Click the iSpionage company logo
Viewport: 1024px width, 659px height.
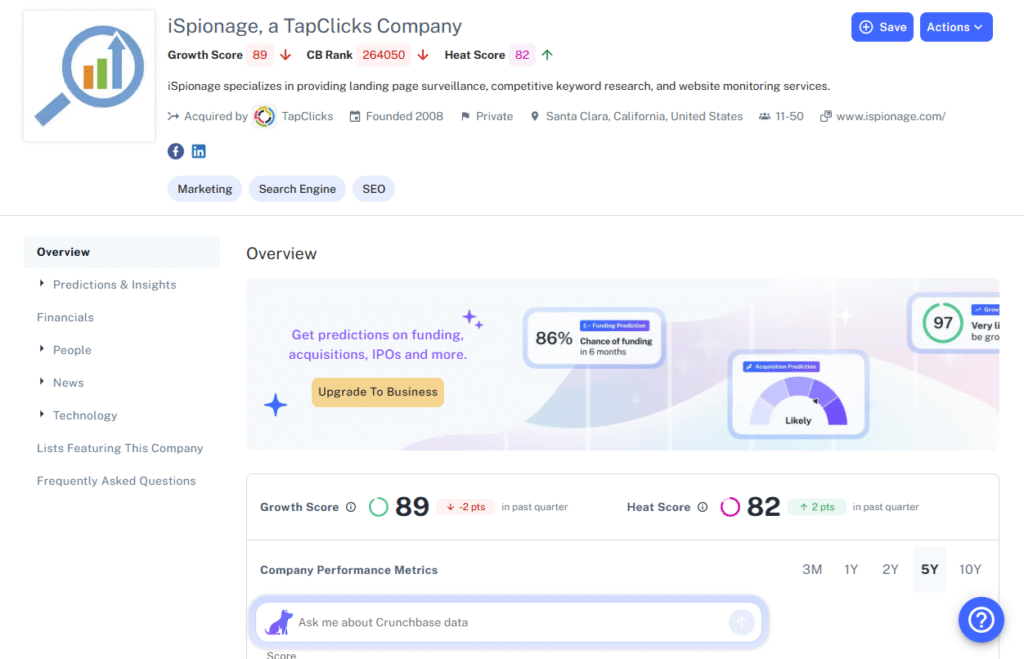[89, 76]
